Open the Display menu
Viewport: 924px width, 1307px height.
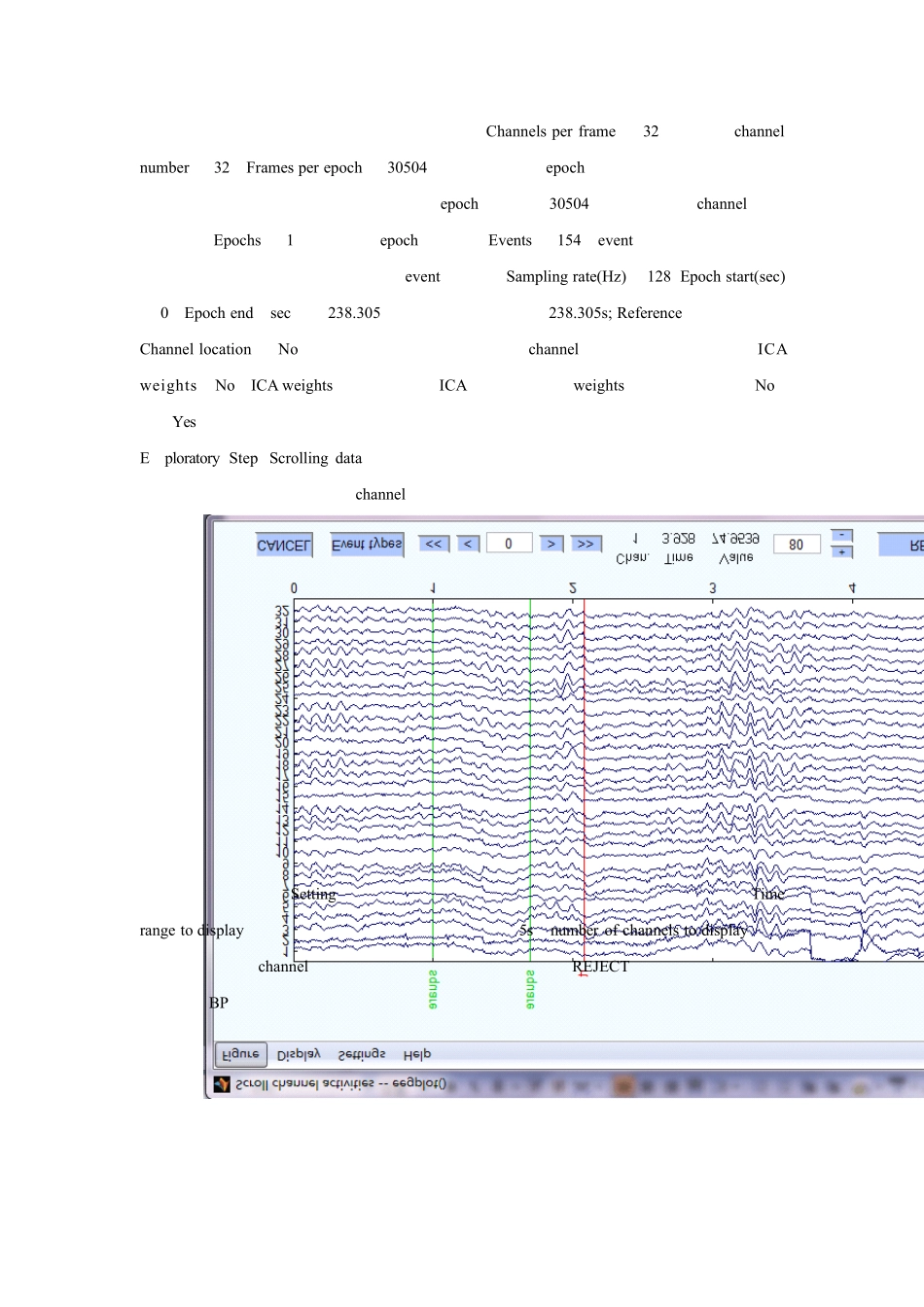[x=299, y=1055]
